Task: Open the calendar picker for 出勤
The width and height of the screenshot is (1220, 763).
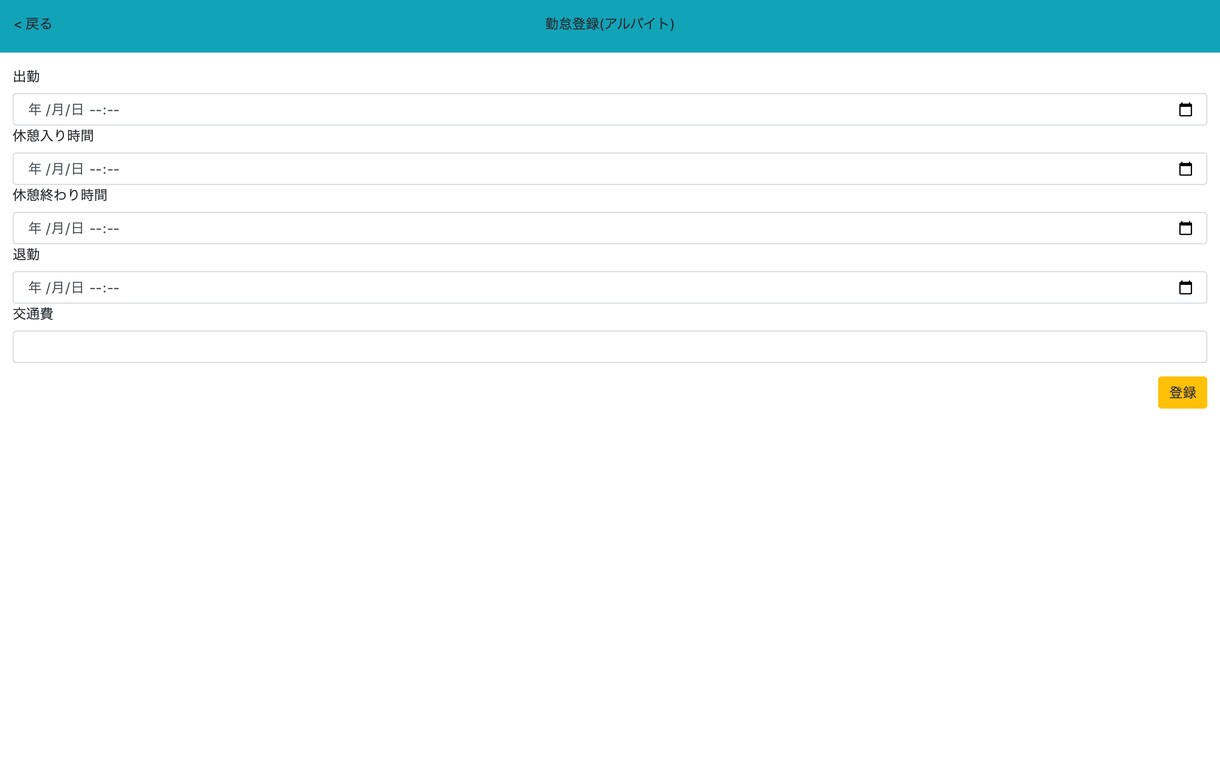Action: (x=1185, y=110)
